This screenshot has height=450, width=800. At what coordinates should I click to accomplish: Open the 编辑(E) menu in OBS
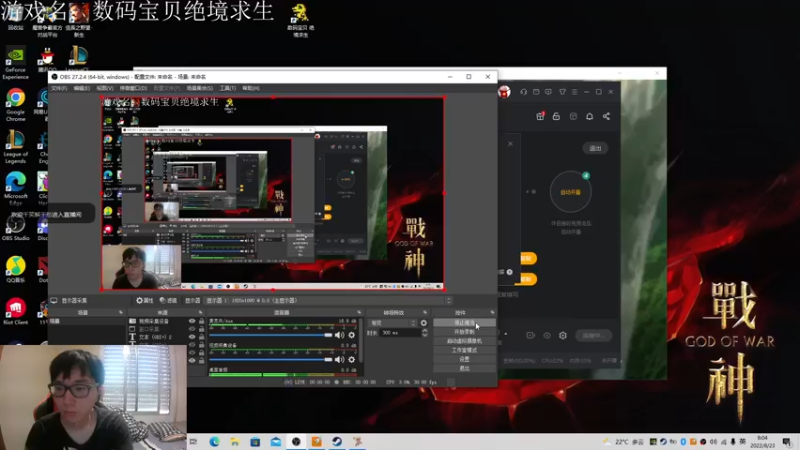[82, 88]
